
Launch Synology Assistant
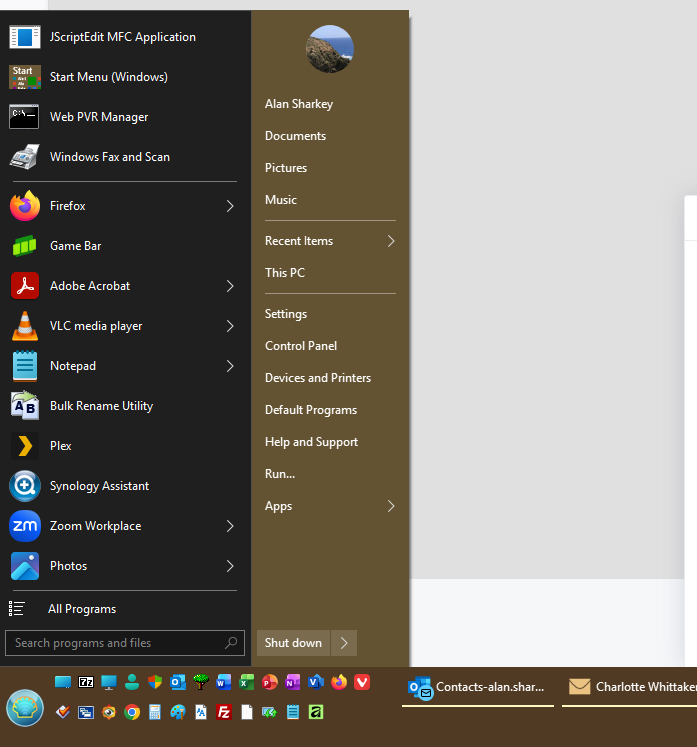[x=99, y=486]
